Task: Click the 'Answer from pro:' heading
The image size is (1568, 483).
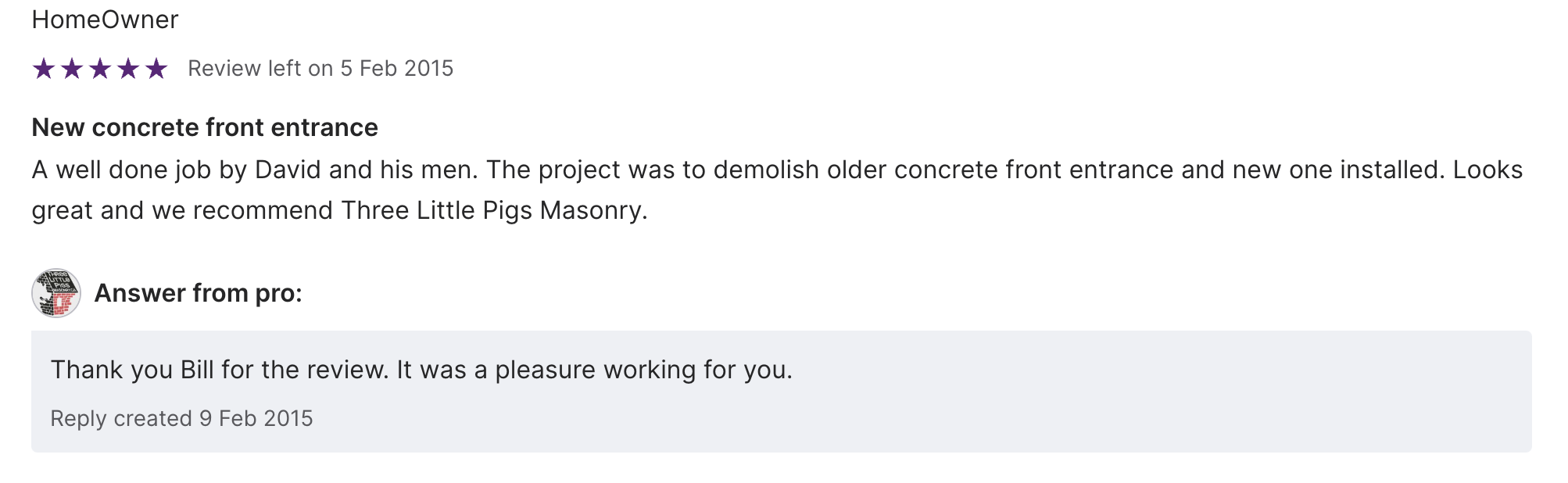Action: pos(198,293)
